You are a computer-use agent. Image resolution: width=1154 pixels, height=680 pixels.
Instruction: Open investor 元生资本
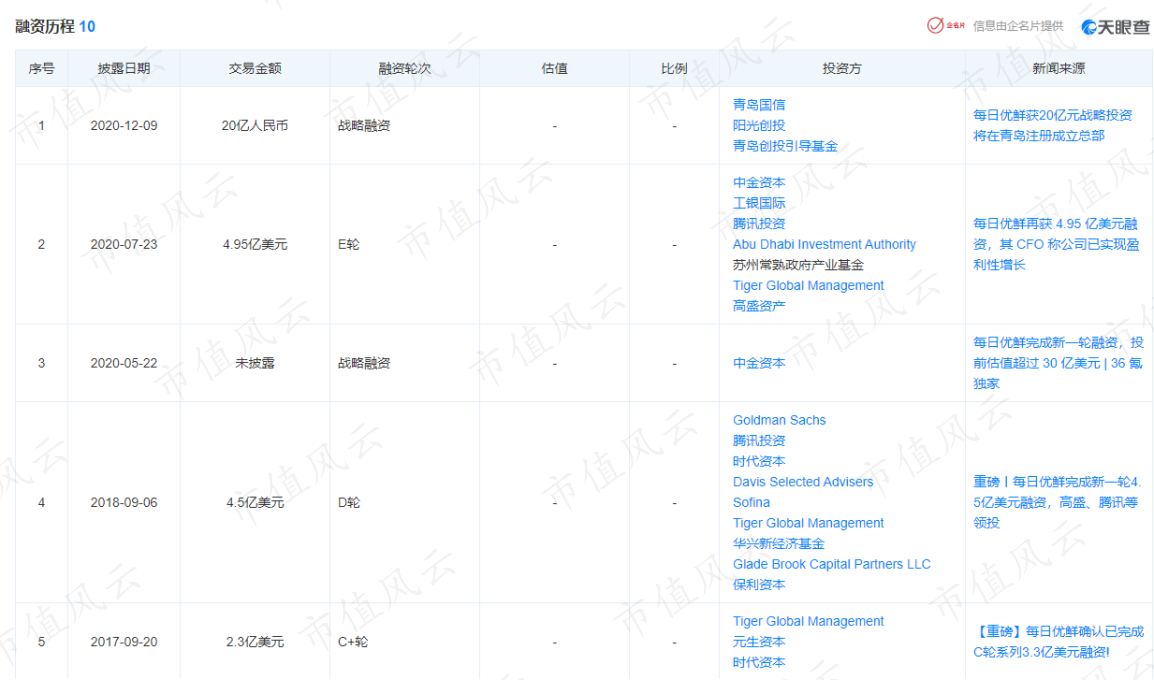(x=759, y=642)
